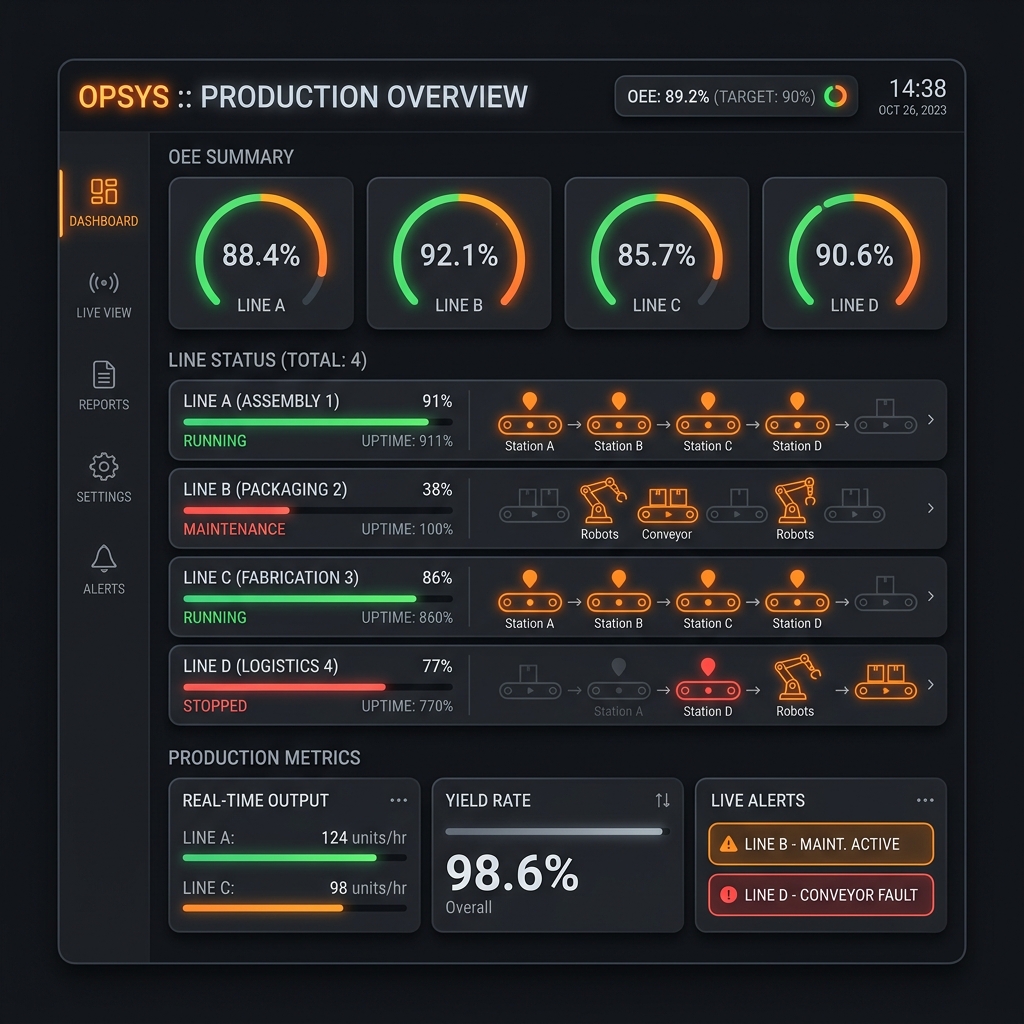Open Real-Time Output options menu
The image size is (1024, 1024).
[398, 800]
